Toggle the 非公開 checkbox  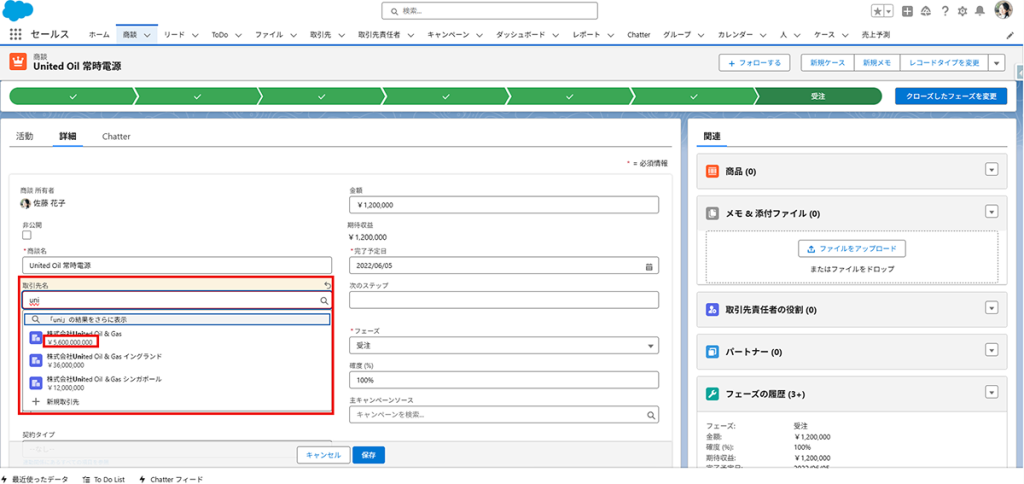tap(27, 235)
